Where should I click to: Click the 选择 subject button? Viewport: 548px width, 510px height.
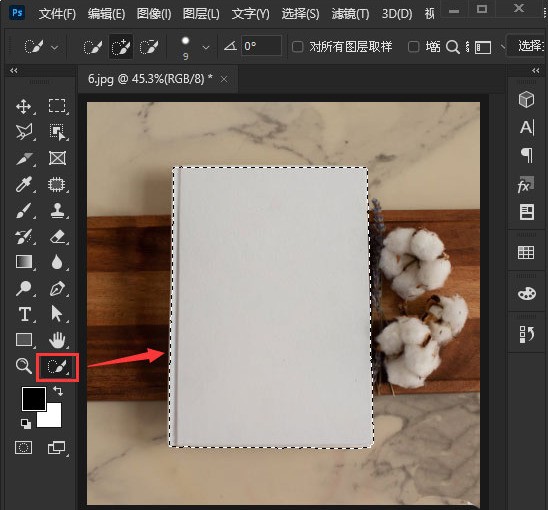[528, 46]
